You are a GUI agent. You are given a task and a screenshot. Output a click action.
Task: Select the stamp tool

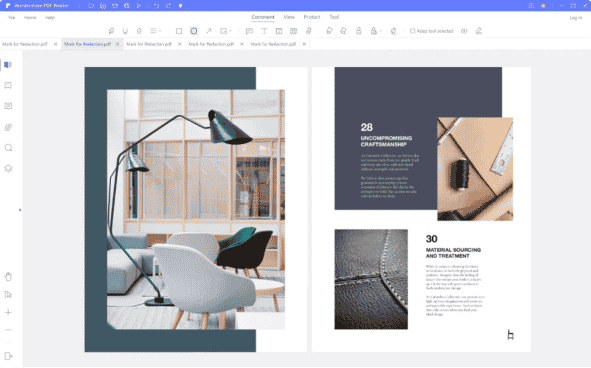click(x=359, y=31)
